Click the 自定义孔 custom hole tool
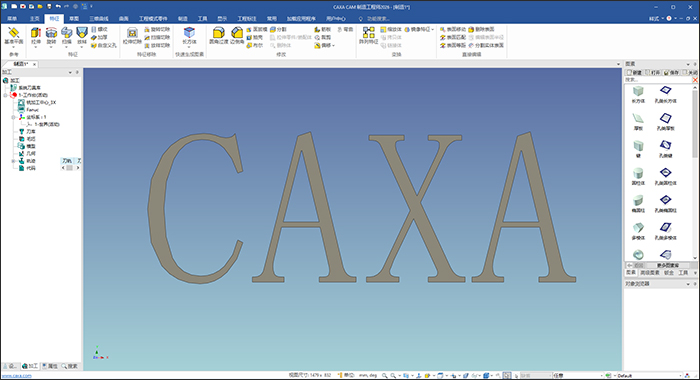700x380 pixels. (104, 46)
